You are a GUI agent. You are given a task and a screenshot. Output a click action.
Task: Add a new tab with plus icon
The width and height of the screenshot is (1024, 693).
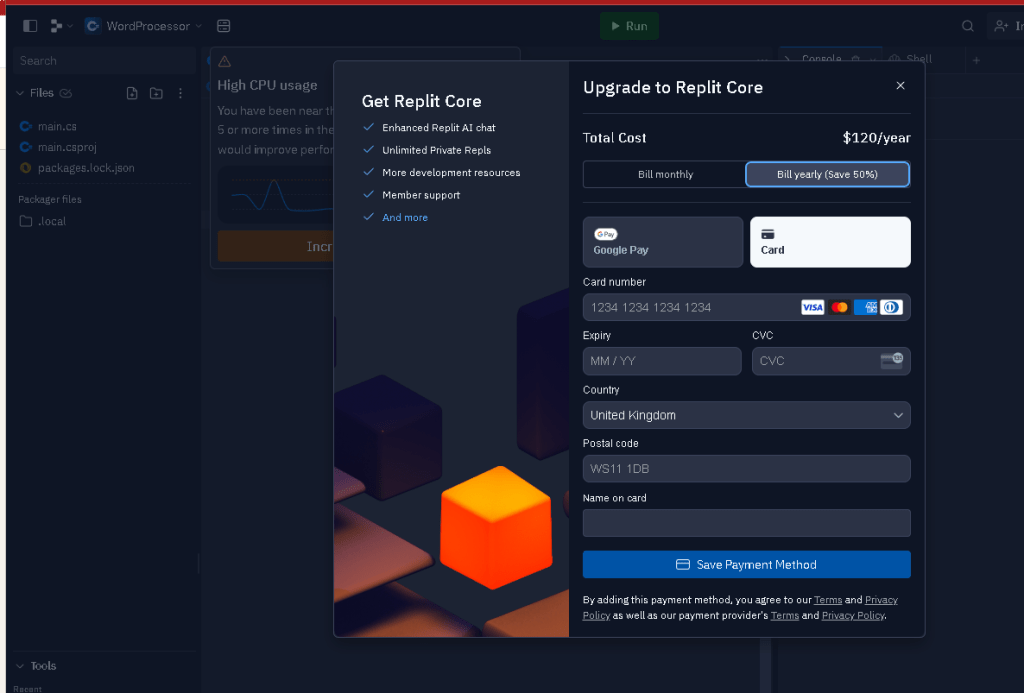pos(976,60)
